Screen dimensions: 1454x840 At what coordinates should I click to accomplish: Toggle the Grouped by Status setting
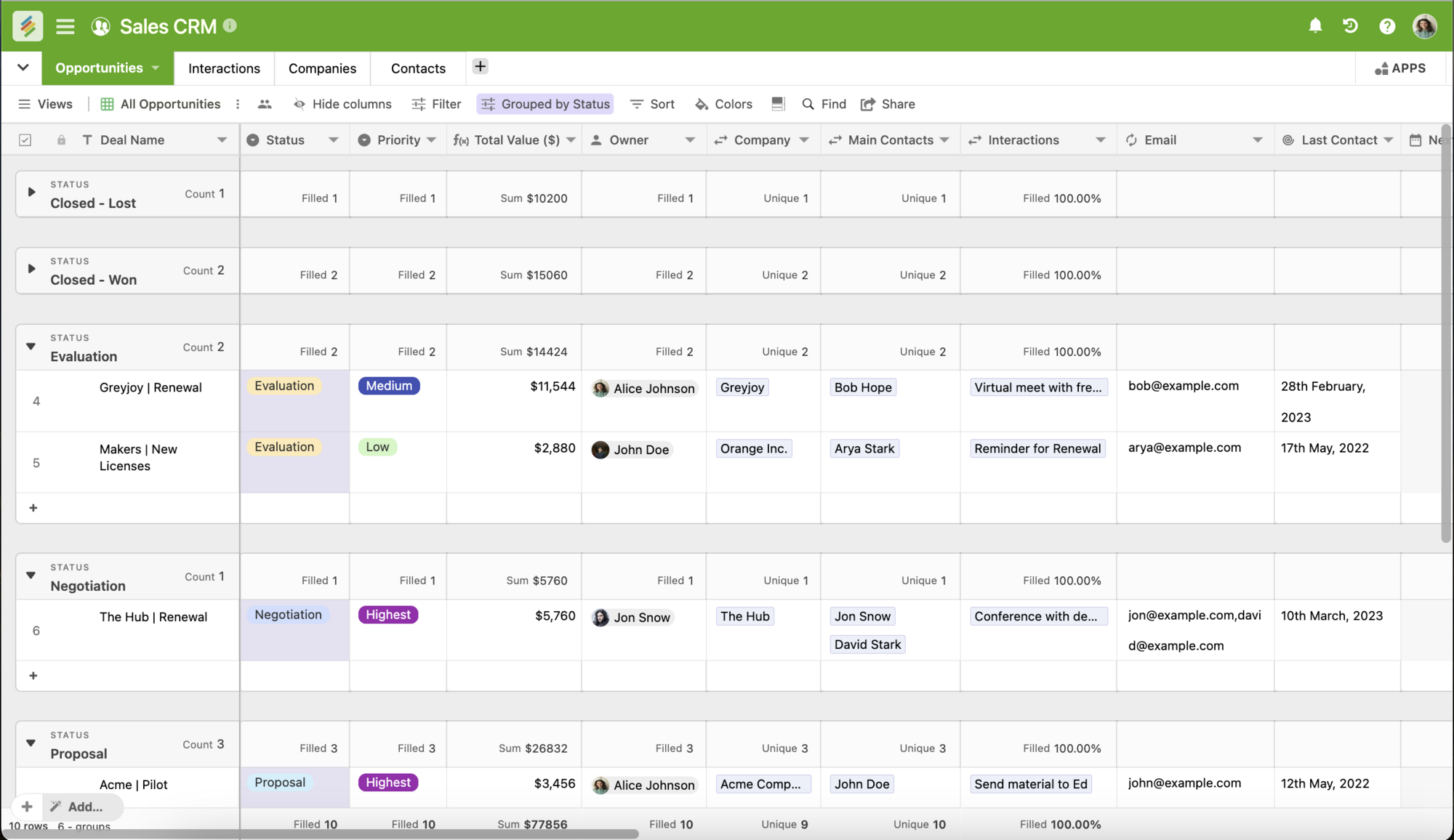[545, 104]
